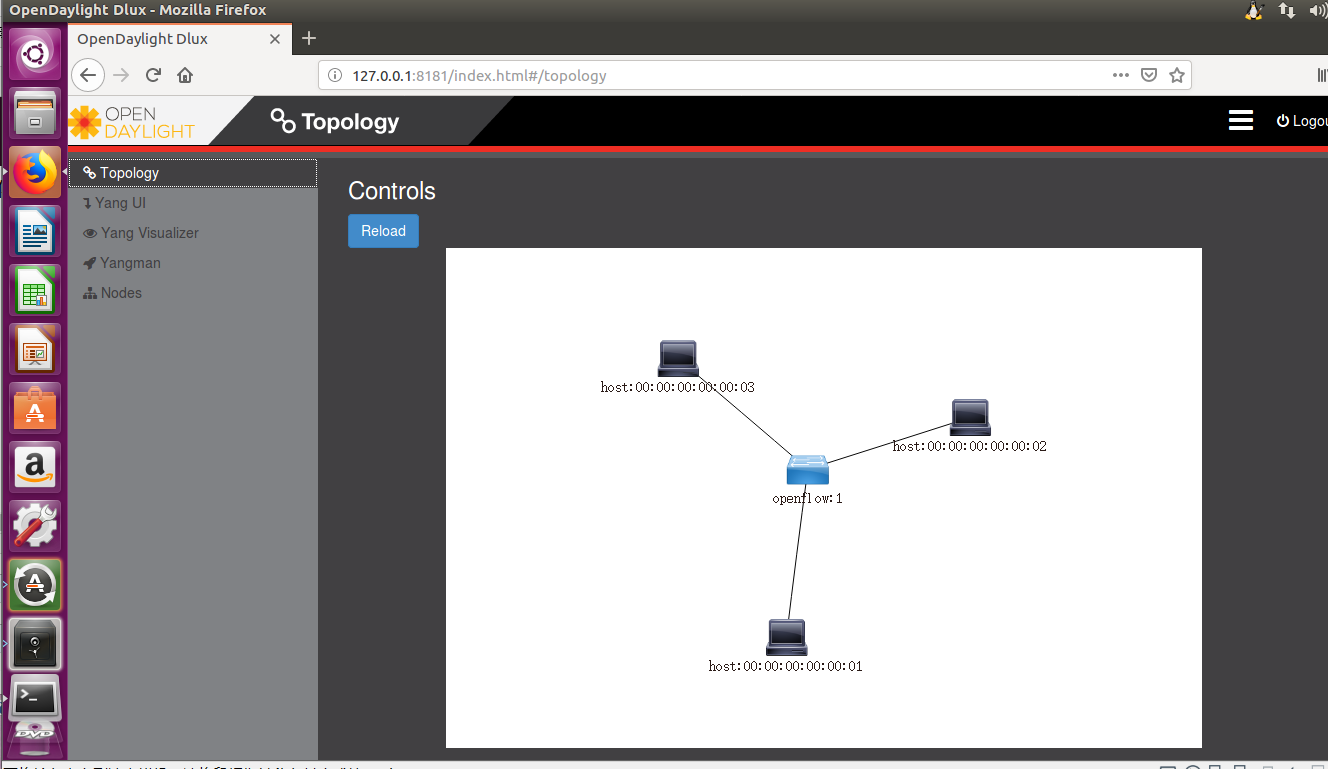Open Yang UI in sidebar
This screenshot has height=769, width=1328.
(121, 203)
